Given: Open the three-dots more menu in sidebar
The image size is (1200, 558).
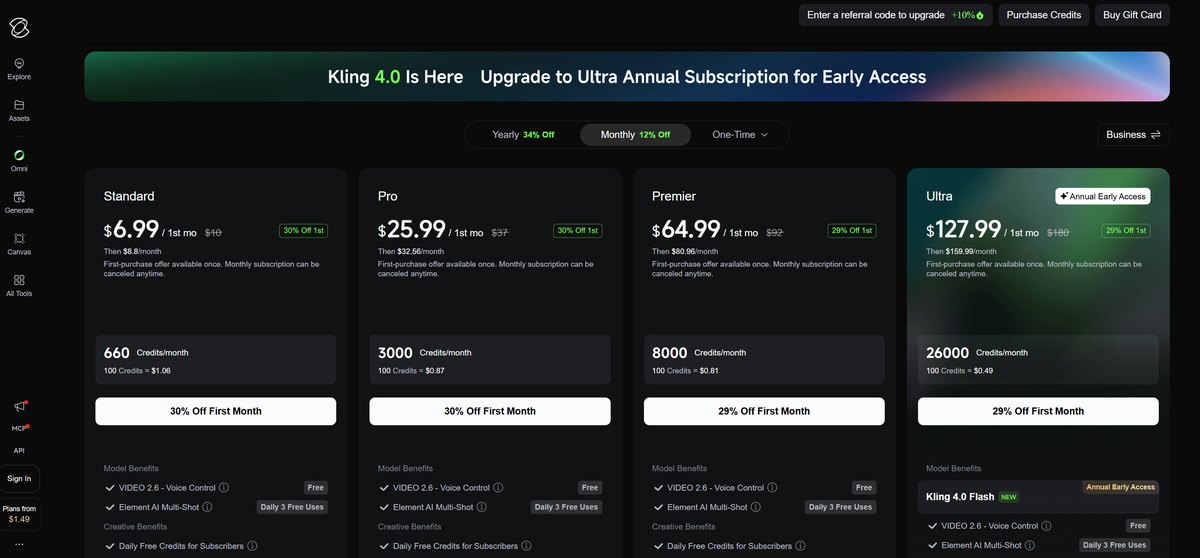Looking at the screenshot, I should [x=19, y=545].
